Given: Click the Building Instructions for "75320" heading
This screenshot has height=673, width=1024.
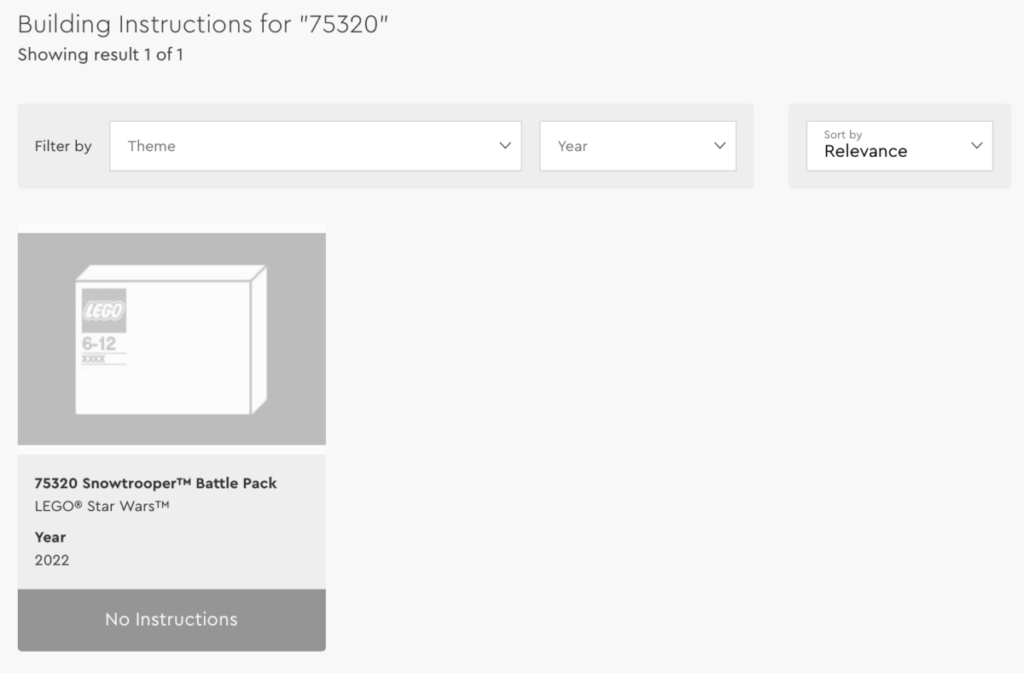Looking at the screenshot, I should 203,24.
